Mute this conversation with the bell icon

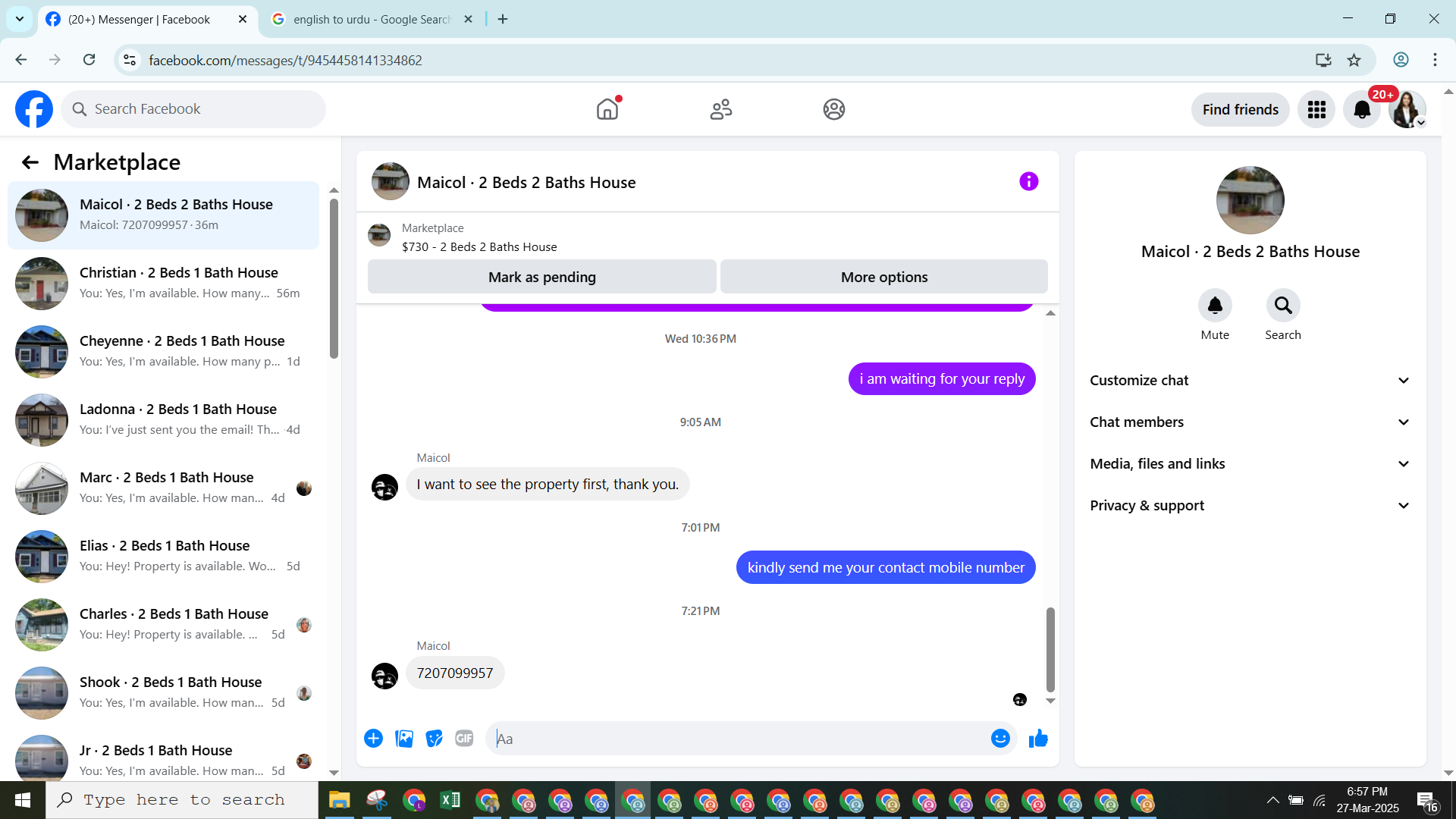click(1215, 306)
